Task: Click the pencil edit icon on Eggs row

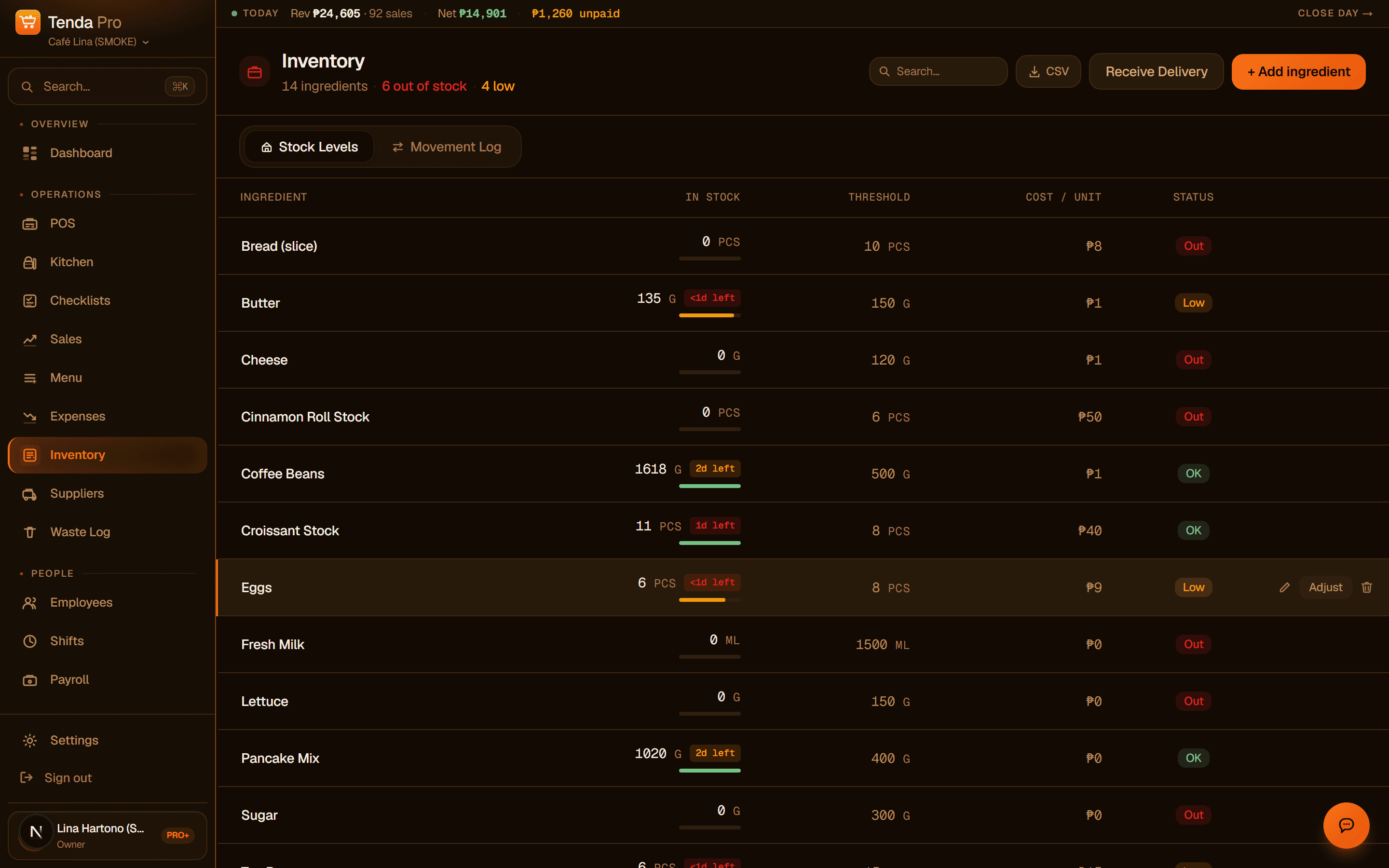Action: coord(1284,587)
